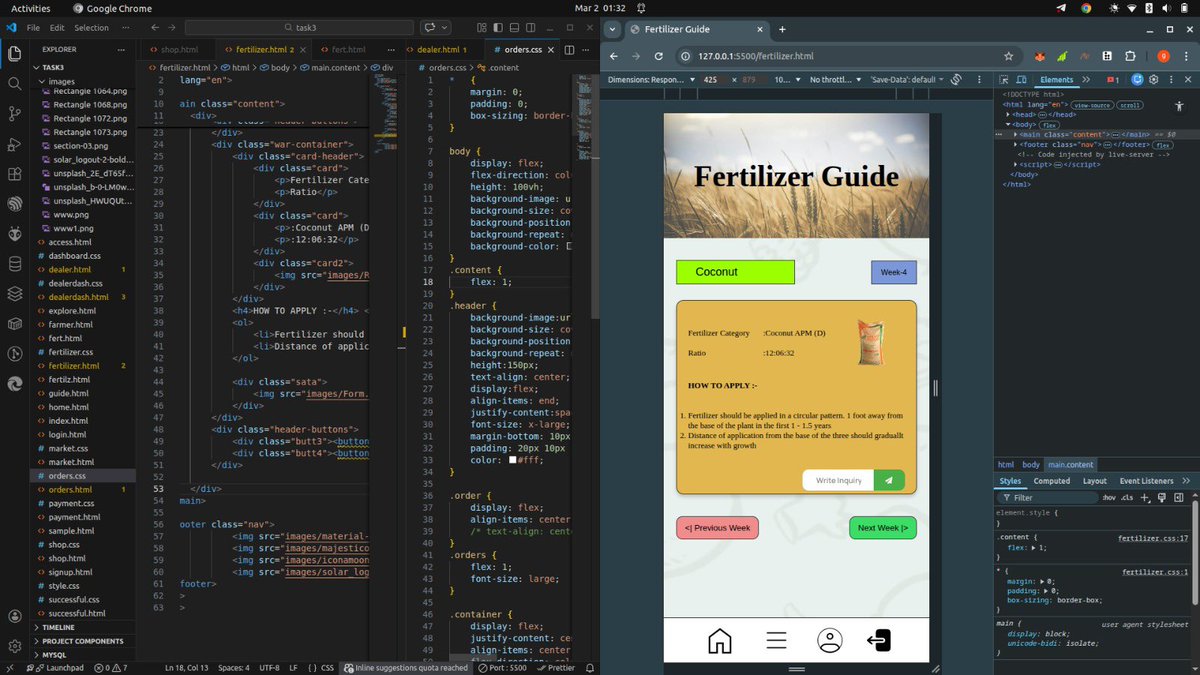Select the DevTools inspect element icon

pyautogui.click(x=1003, y=79)
